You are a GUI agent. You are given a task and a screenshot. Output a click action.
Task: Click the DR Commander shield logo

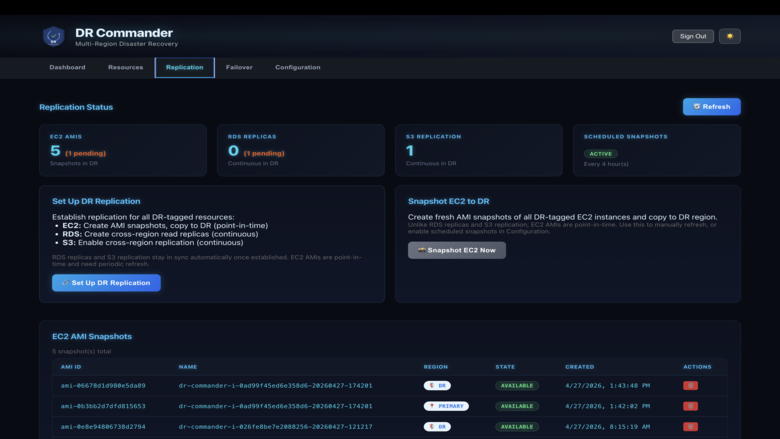click(x=53, y=36)
